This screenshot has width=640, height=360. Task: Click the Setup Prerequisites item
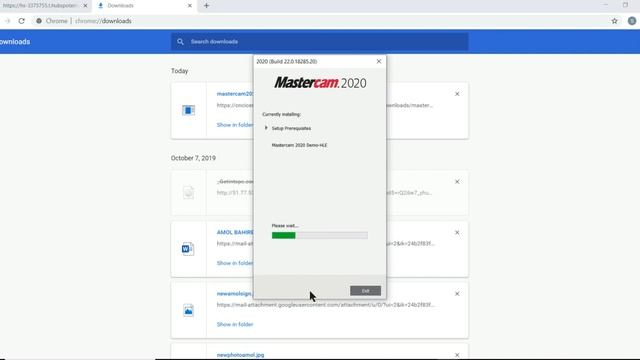(291, 128)
